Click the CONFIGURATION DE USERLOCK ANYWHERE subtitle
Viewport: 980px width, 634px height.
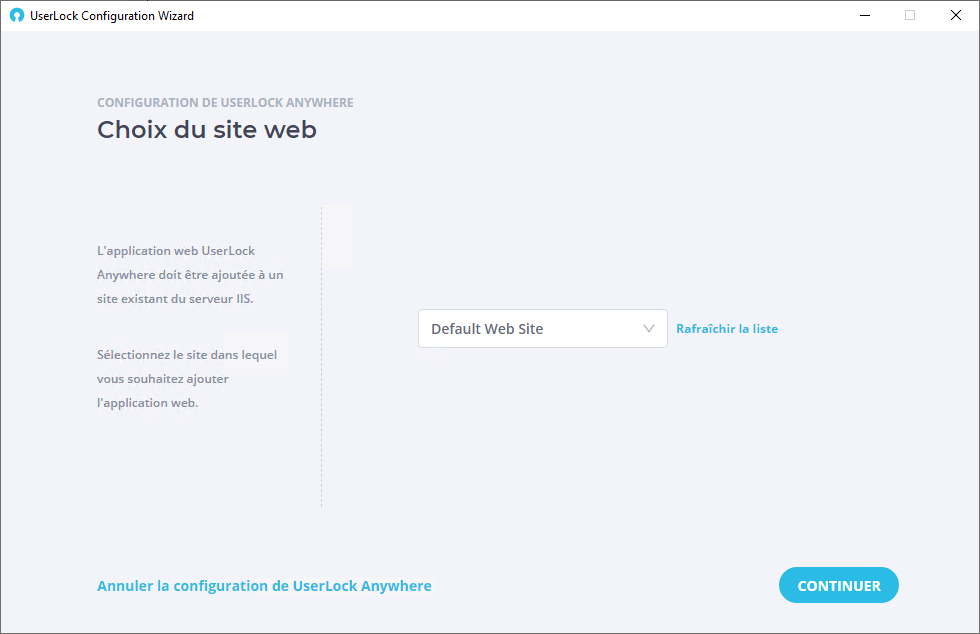225,103
